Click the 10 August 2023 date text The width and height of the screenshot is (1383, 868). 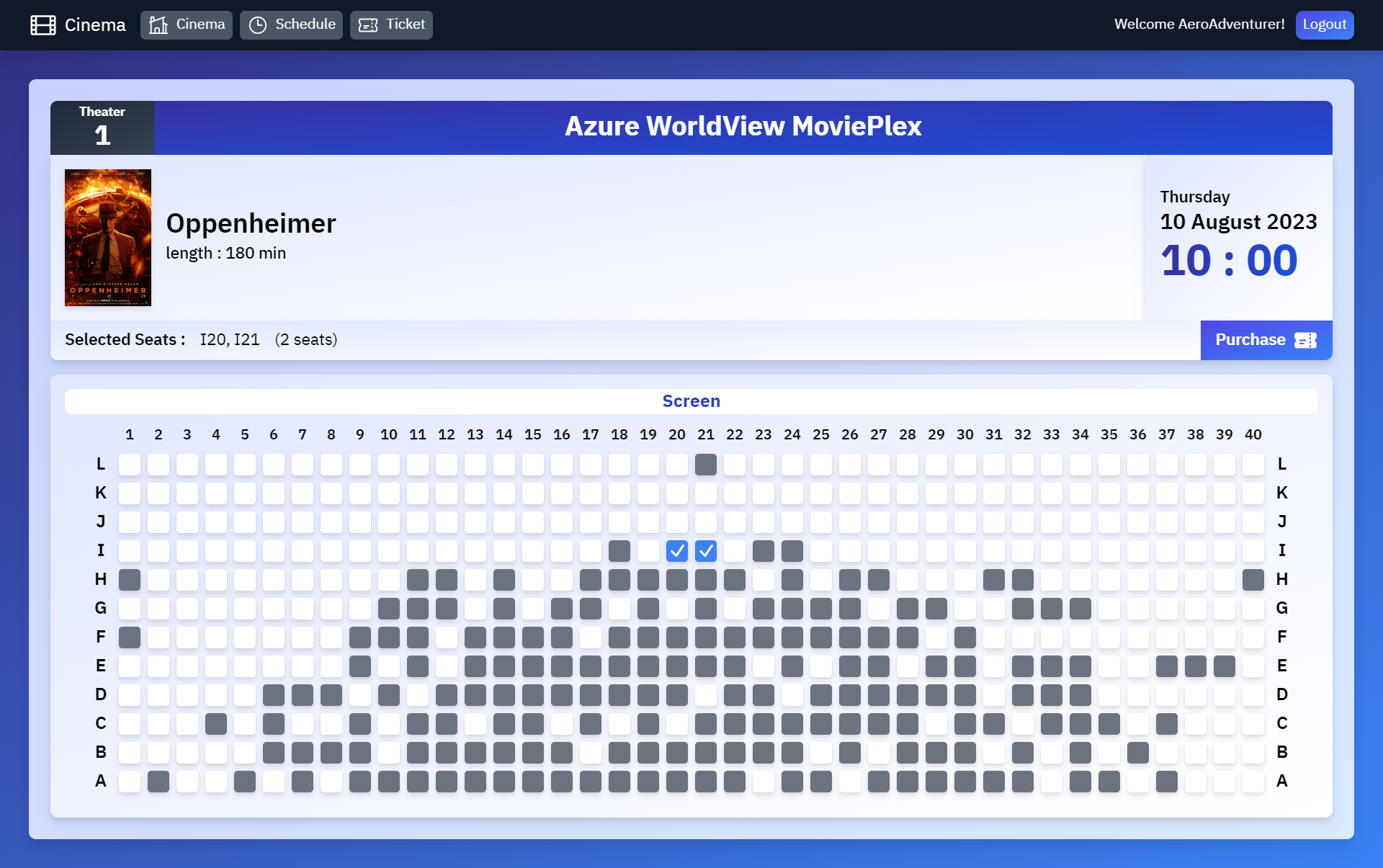1238,222
